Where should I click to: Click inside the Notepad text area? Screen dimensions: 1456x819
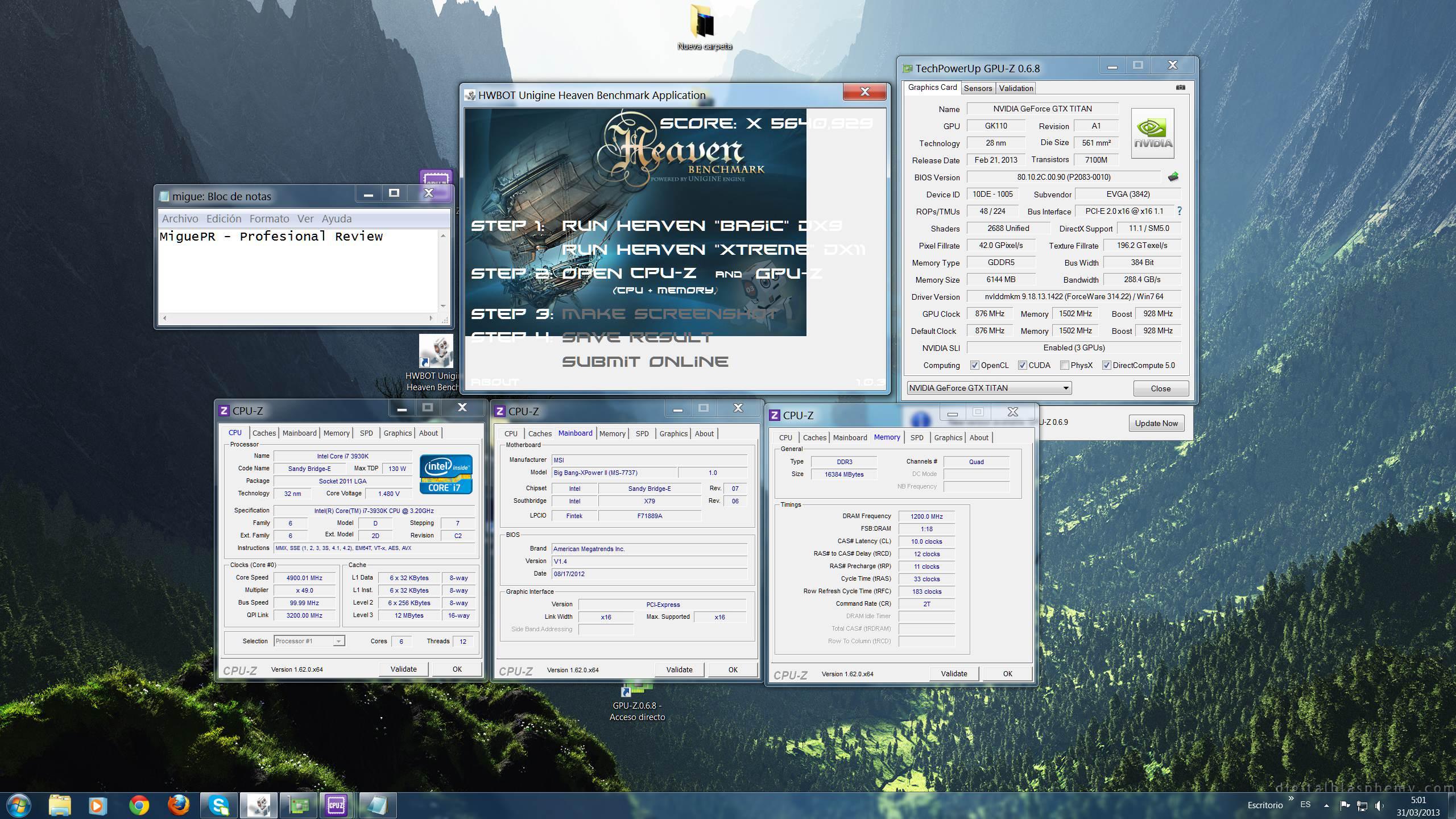click(298, 270)
